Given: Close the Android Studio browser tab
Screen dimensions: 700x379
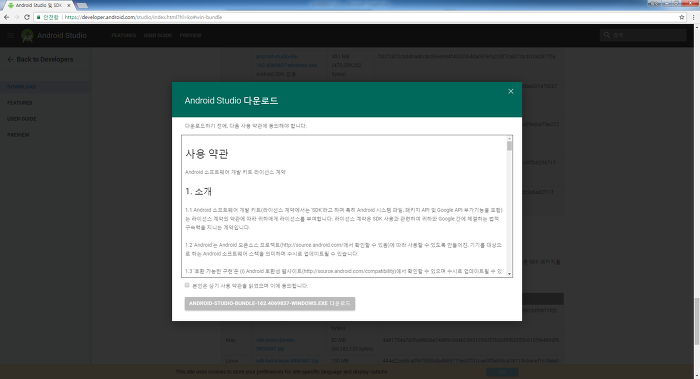Looking at the screenshot, I should (x=68, y=5).
